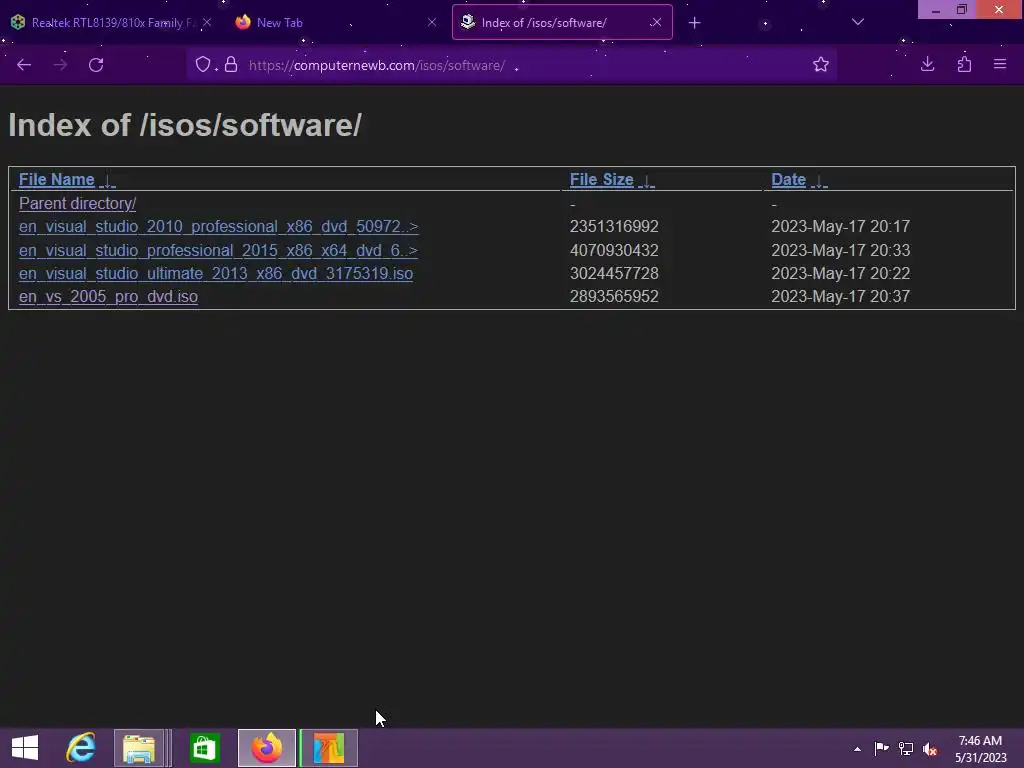Open Action Center flag icon
Image resolution: width=1024 pixels, height=768 pixels.
point(881,748)
